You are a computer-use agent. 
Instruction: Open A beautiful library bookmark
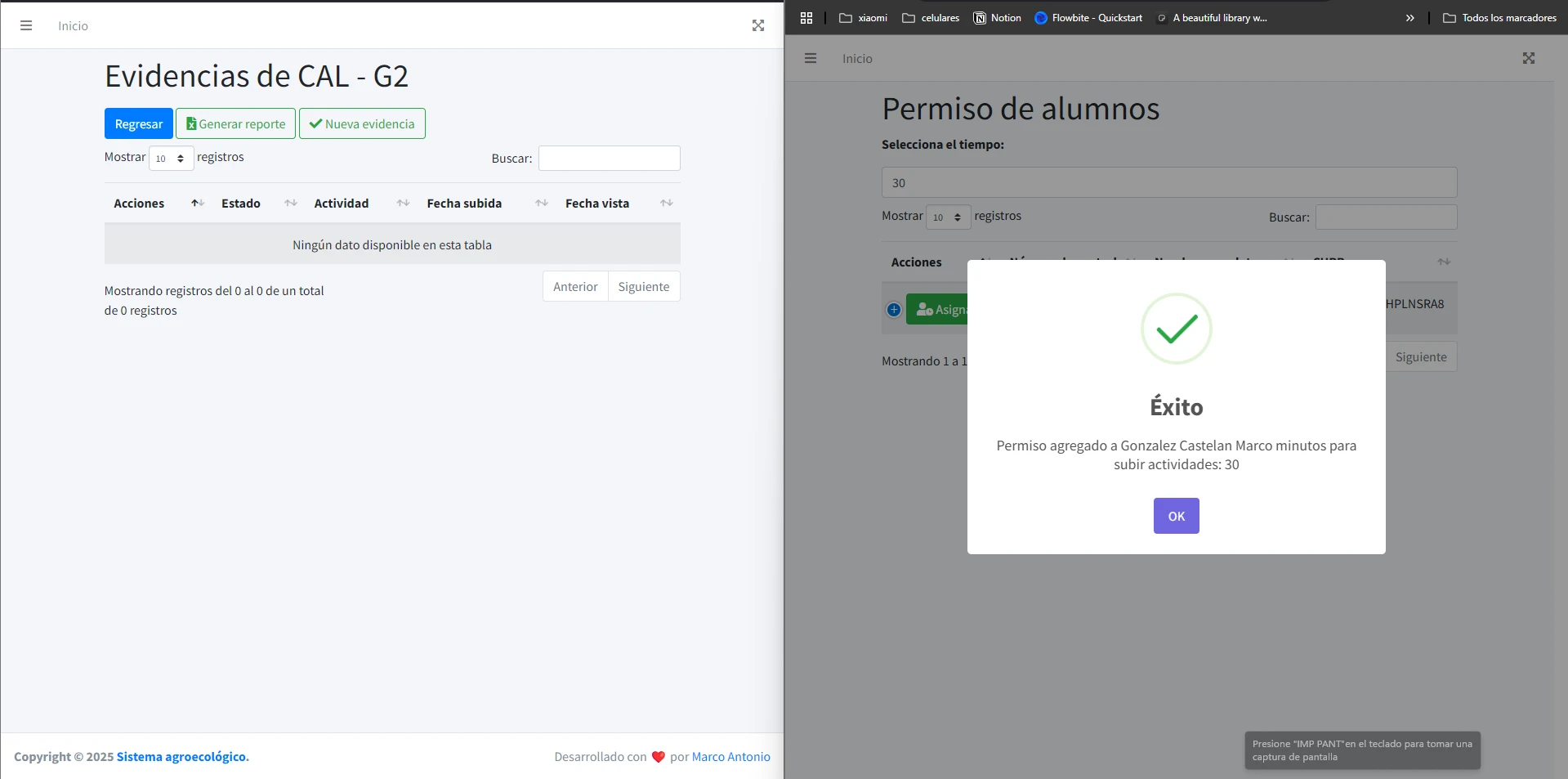(1212, 17)
